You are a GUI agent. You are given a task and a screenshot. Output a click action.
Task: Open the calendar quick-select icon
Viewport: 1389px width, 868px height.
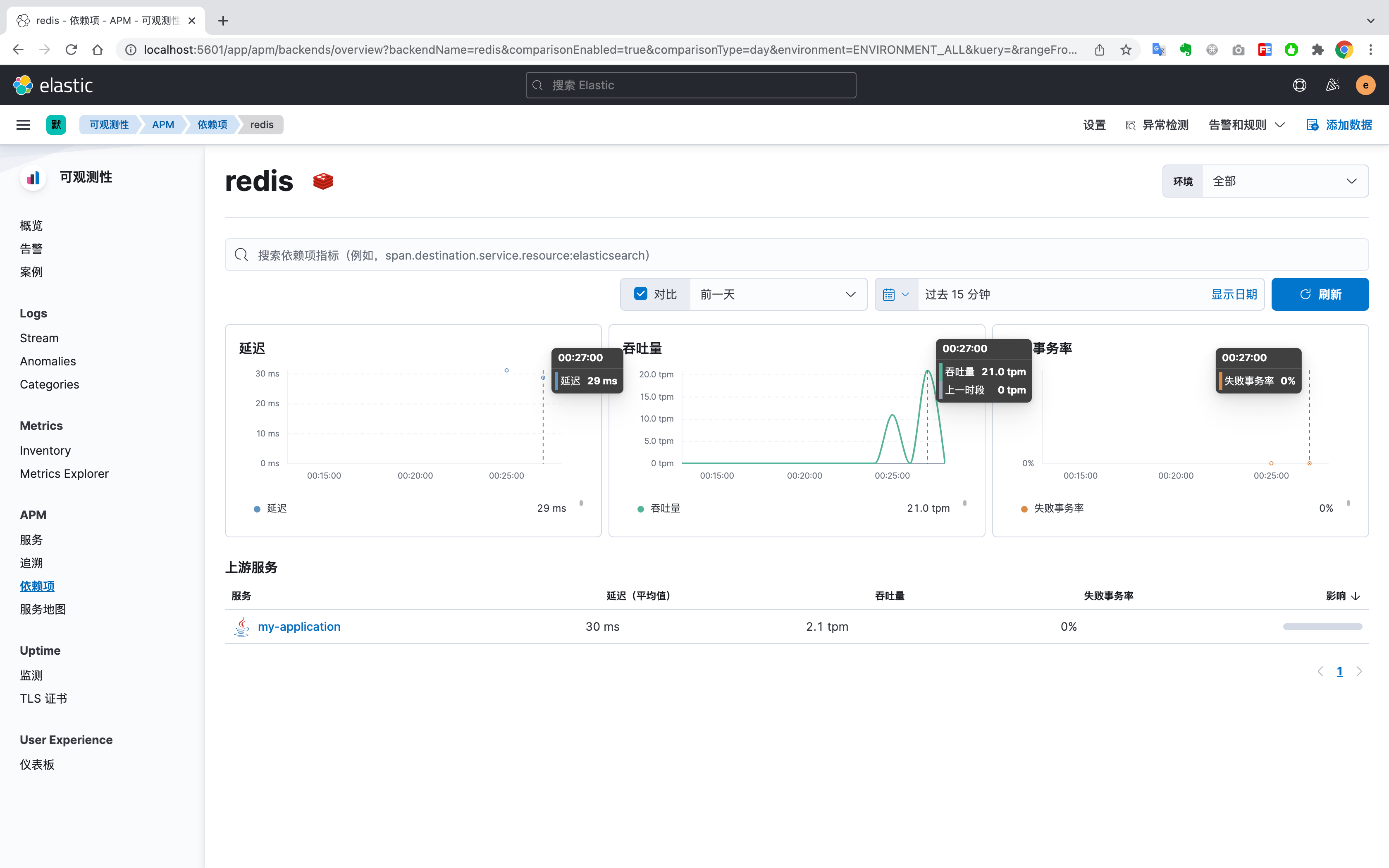pos(888,294)
